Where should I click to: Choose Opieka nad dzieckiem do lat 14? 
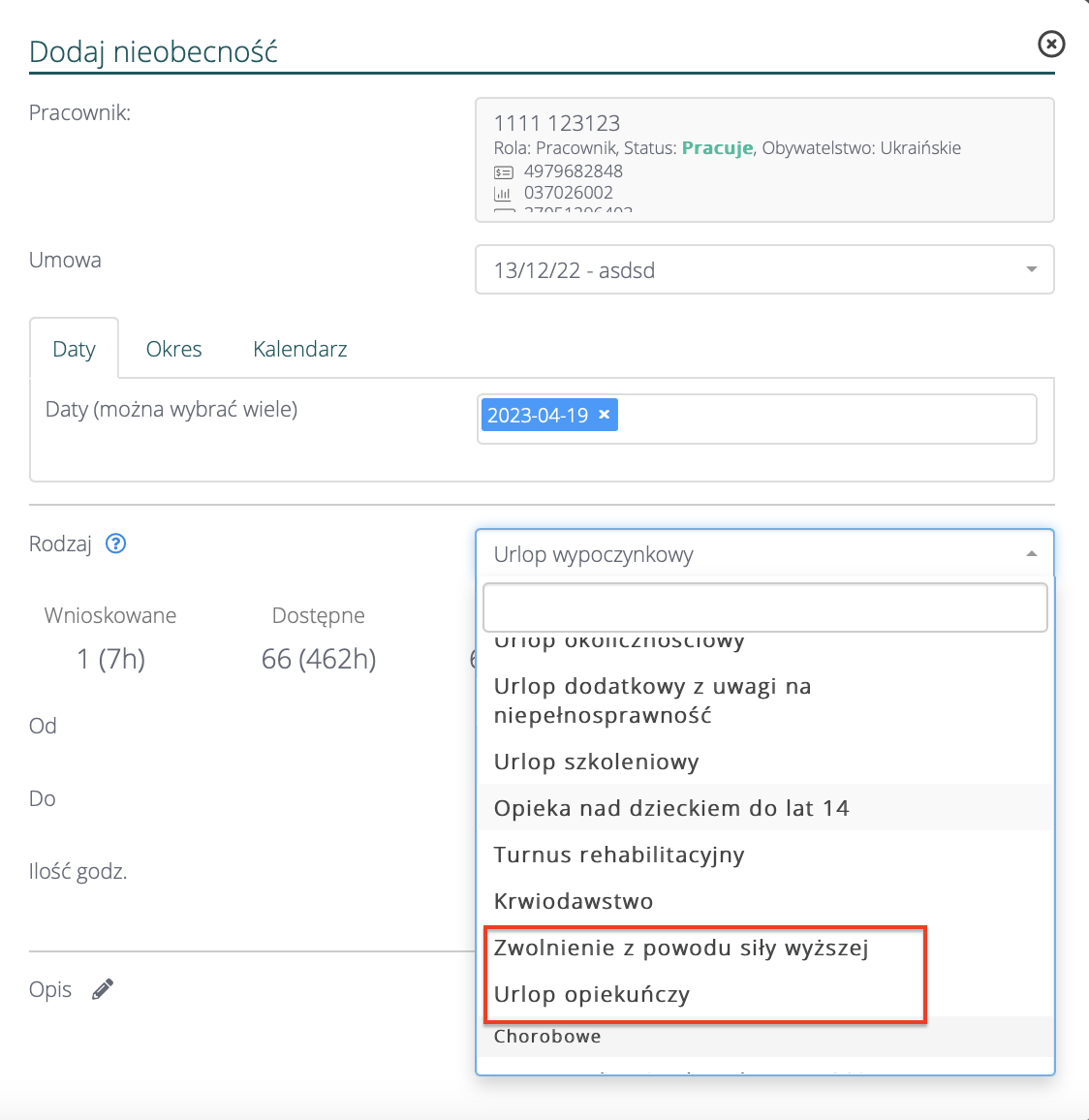[671, 808]
